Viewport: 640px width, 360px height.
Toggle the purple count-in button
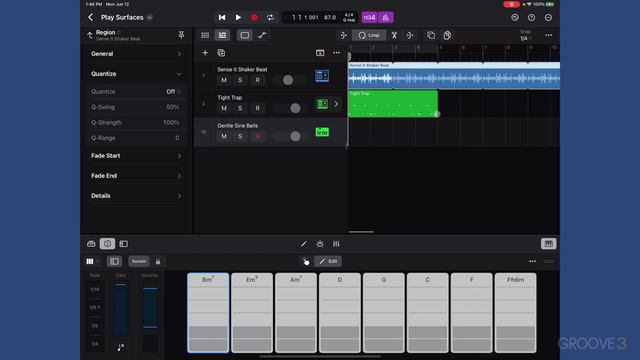tap(369, 18)
